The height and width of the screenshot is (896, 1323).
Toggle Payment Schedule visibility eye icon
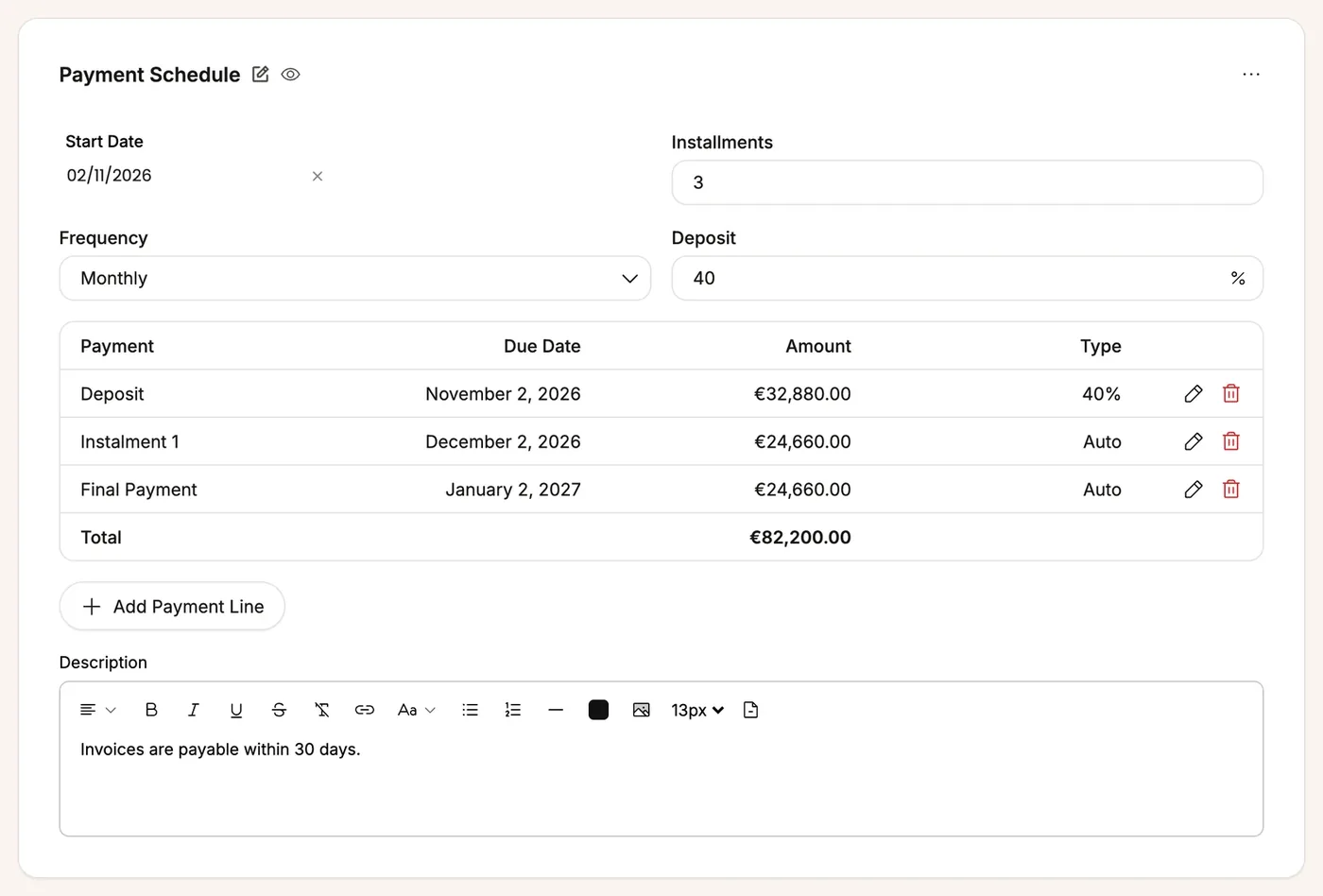click(x=290, y=74)
